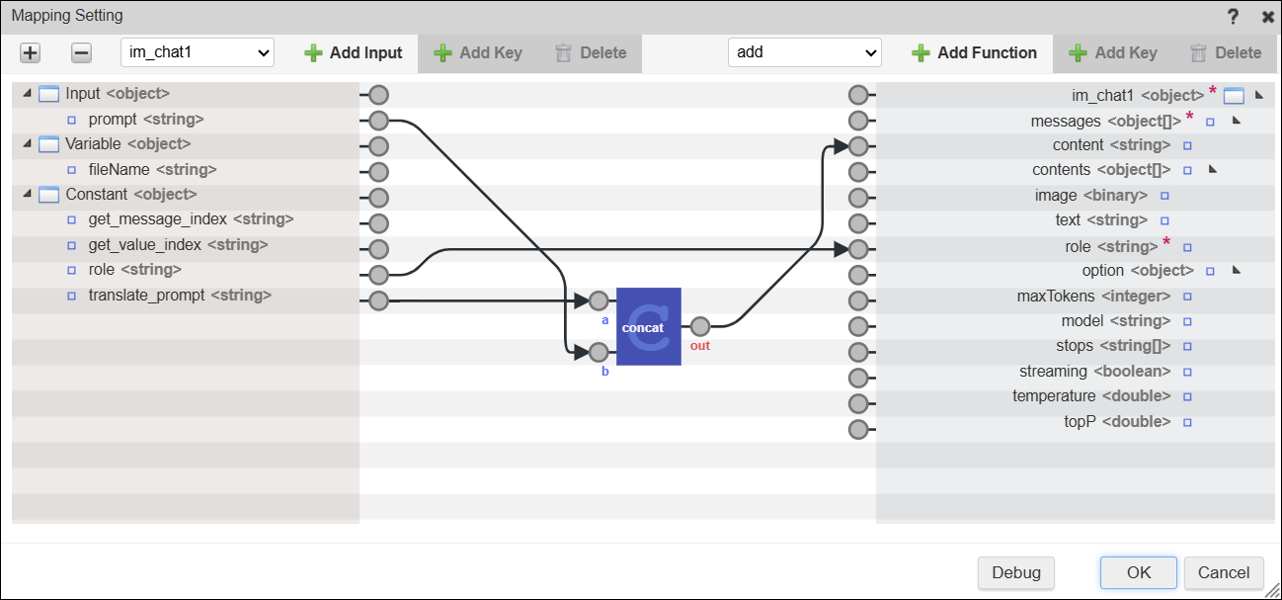1282x600 pixels.
Task: Open the im_chat1 source dropdown
Action: click(x=197, y=52)
